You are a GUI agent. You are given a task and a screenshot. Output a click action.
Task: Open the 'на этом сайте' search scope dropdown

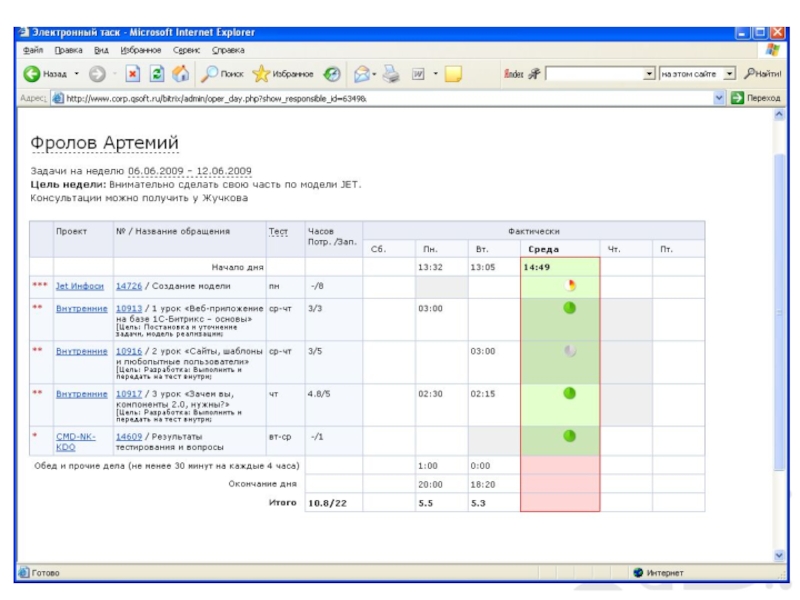pyautogui.click(x=729, y=74)
